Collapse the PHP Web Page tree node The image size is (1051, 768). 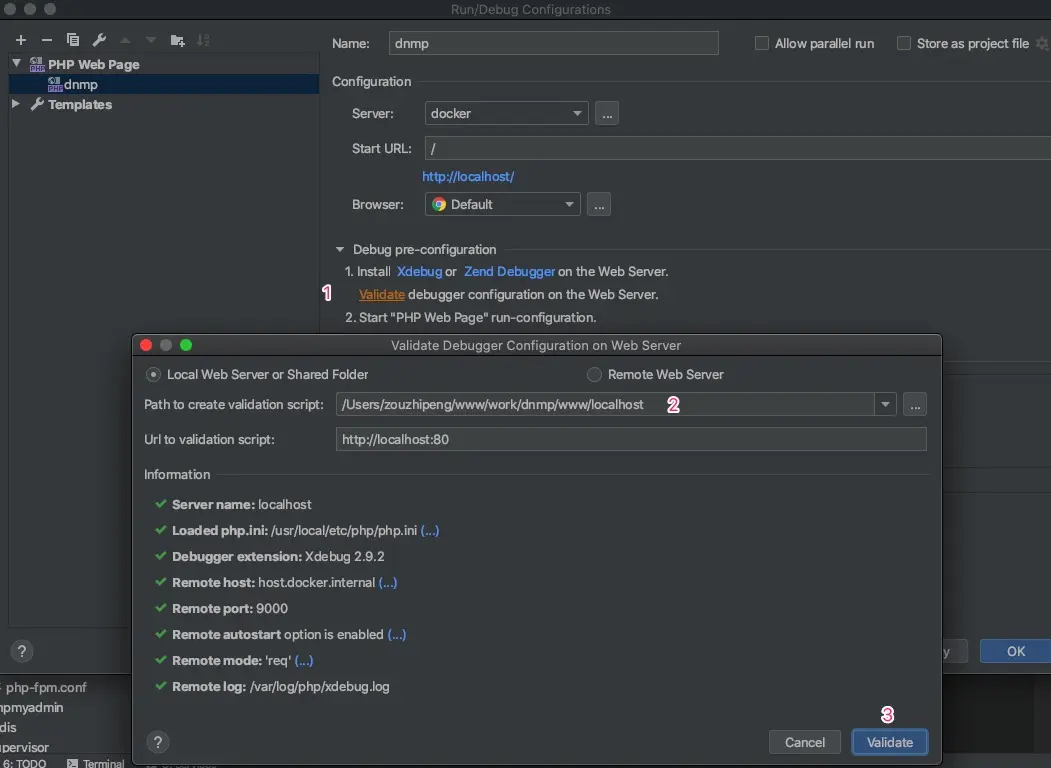[x=17, y=63]
